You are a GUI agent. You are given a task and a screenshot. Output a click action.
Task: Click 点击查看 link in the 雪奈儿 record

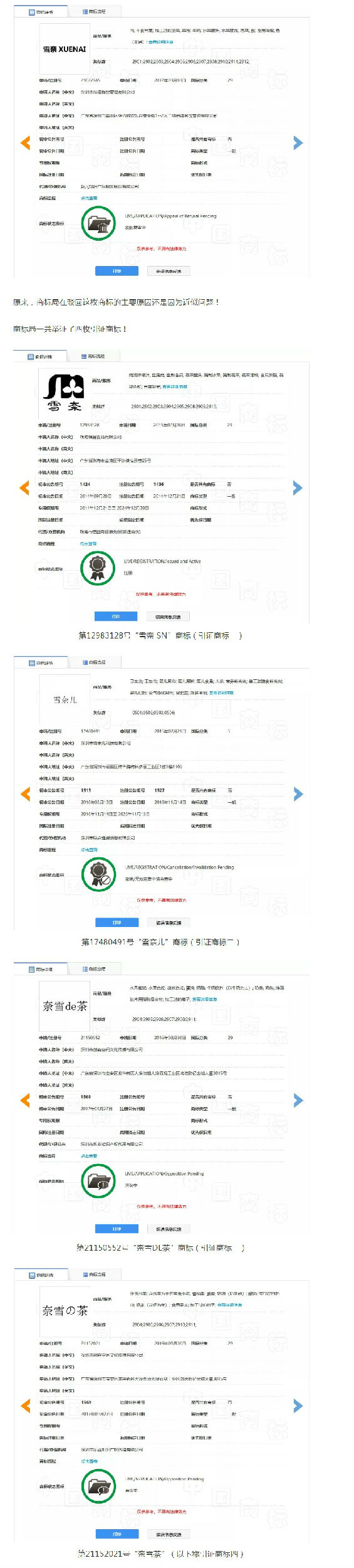pos(89,850)
